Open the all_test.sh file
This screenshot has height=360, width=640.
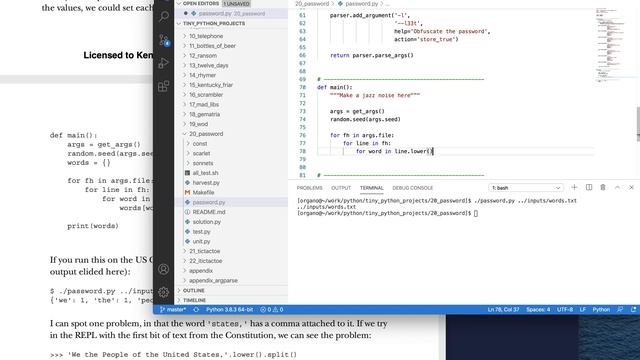[205, 173]
